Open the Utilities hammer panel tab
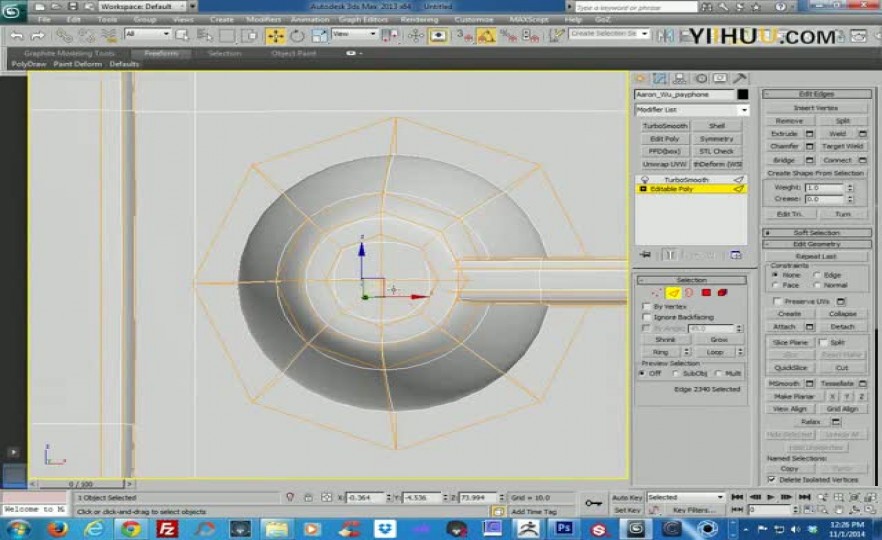Image resolution: width=882 pixels, height=540 pixels. (740, 78)
